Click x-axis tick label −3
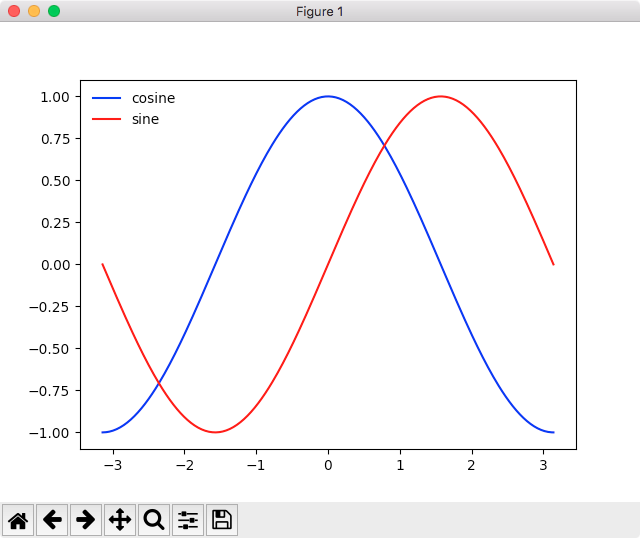Screen dimensions: 640x538 click(x=113, y=465)
